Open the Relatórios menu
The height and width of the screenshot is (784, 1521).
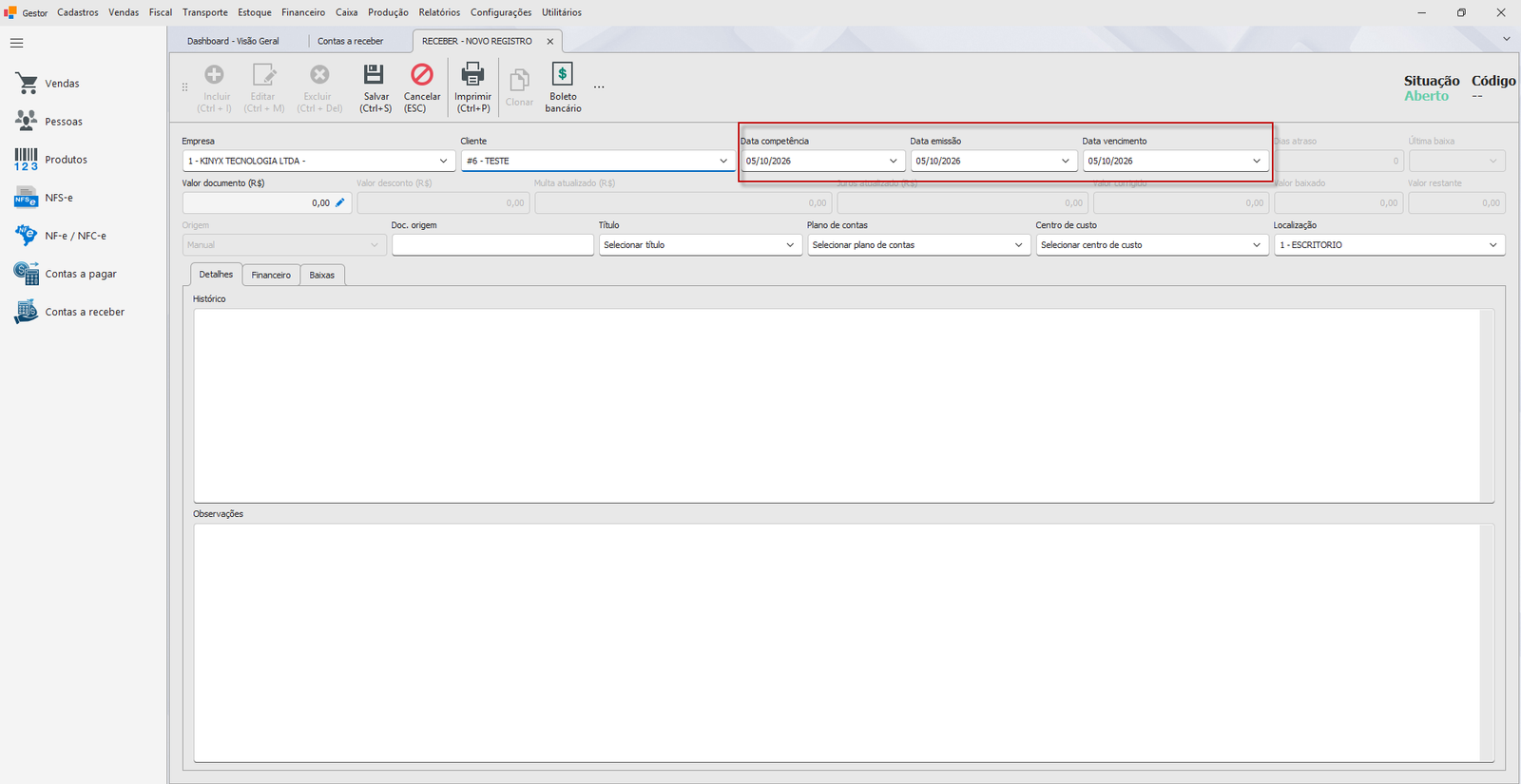pos(439,12)
